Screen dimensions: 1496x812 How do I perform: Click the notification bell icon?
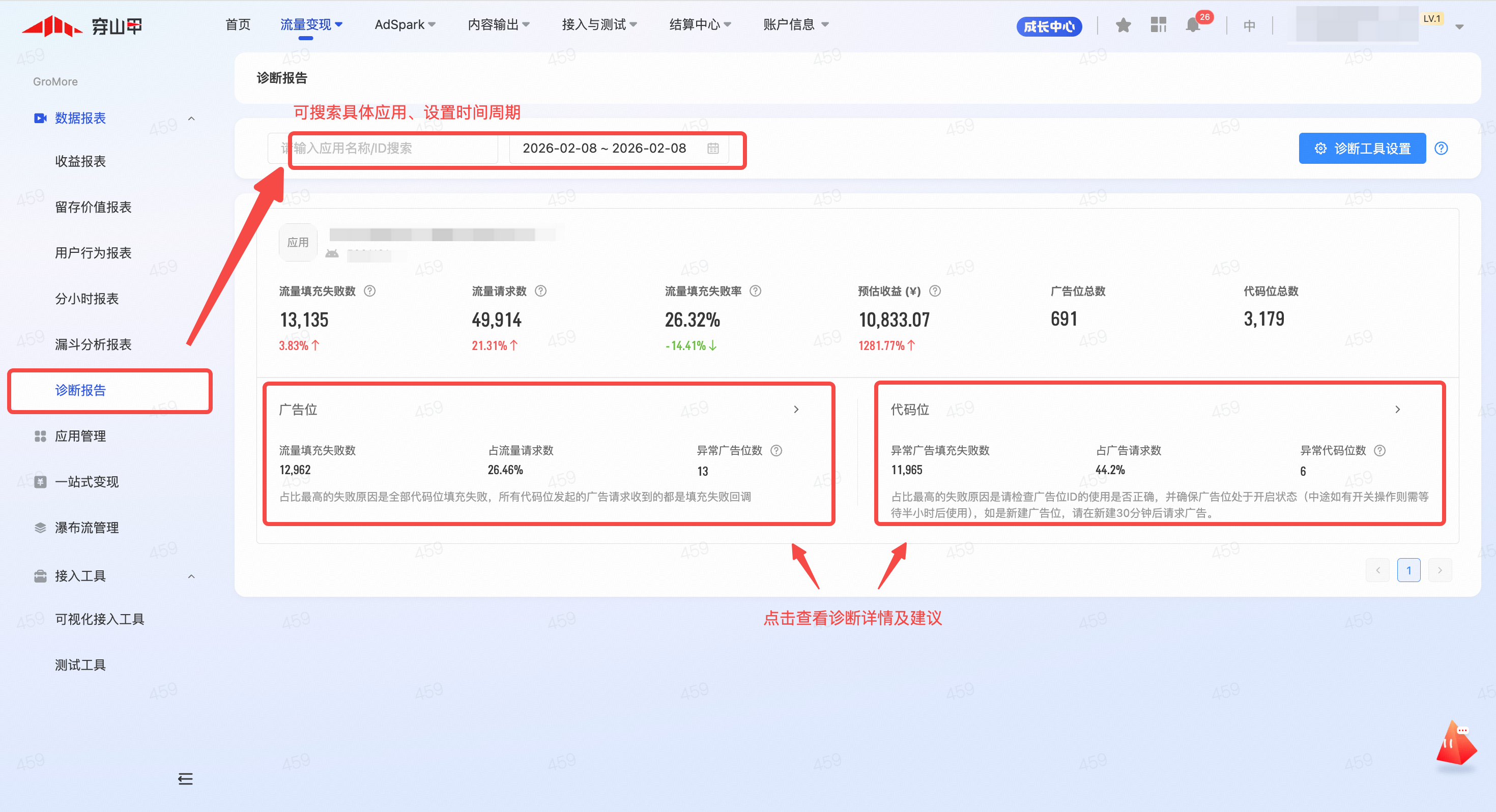1192,25
